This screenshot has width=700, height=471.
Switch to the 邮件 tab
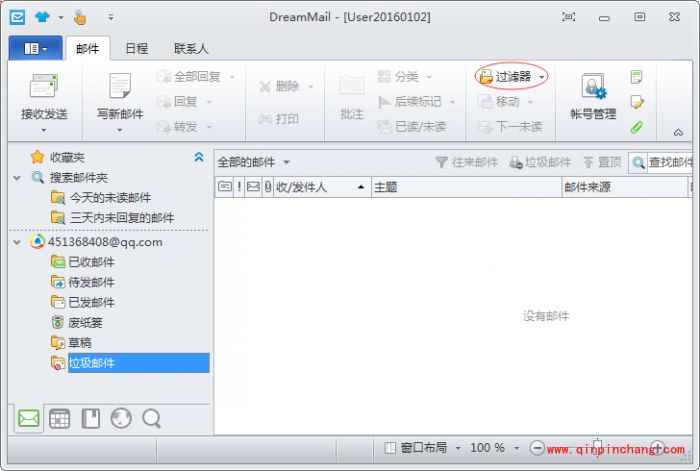tap(88, 48)
